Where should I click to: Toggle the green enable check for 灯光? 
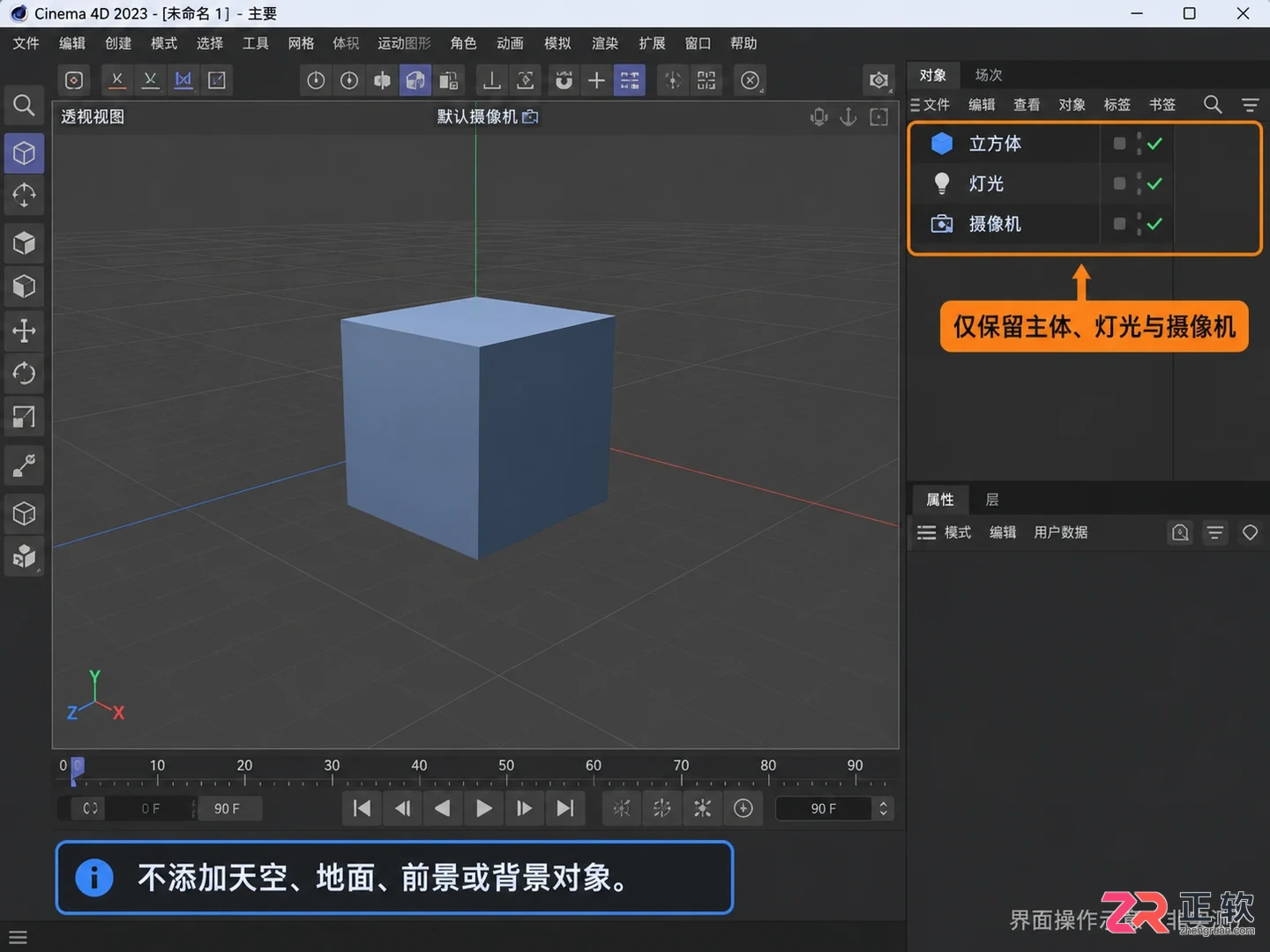1154,183
